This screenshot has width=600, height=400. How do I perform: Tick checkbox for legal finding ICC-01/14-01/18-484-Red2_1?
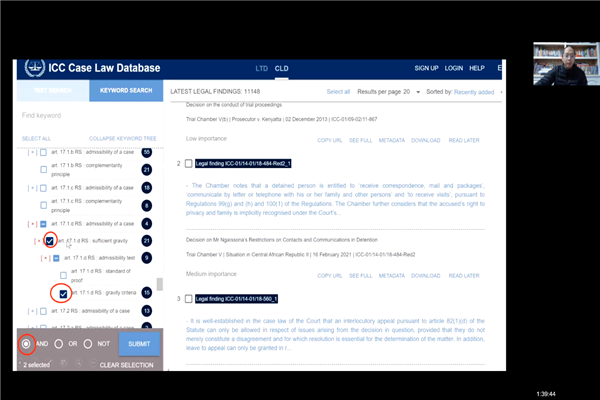187,163
